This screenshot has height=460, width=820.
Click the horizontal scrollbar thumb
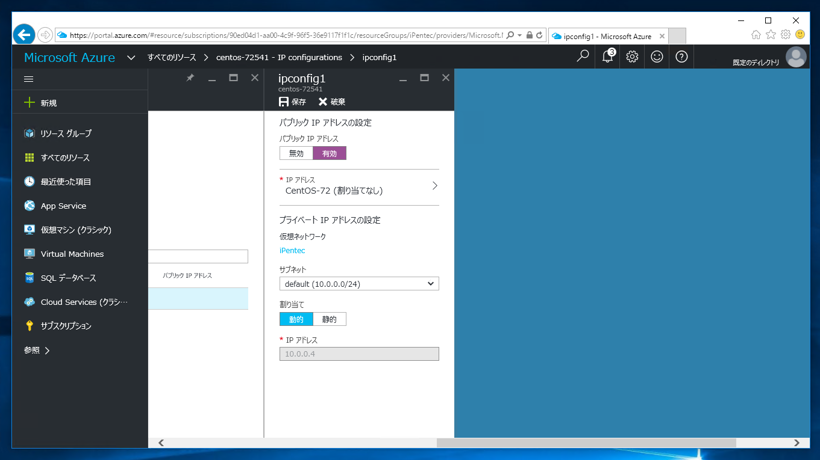(x=586, y=443)
